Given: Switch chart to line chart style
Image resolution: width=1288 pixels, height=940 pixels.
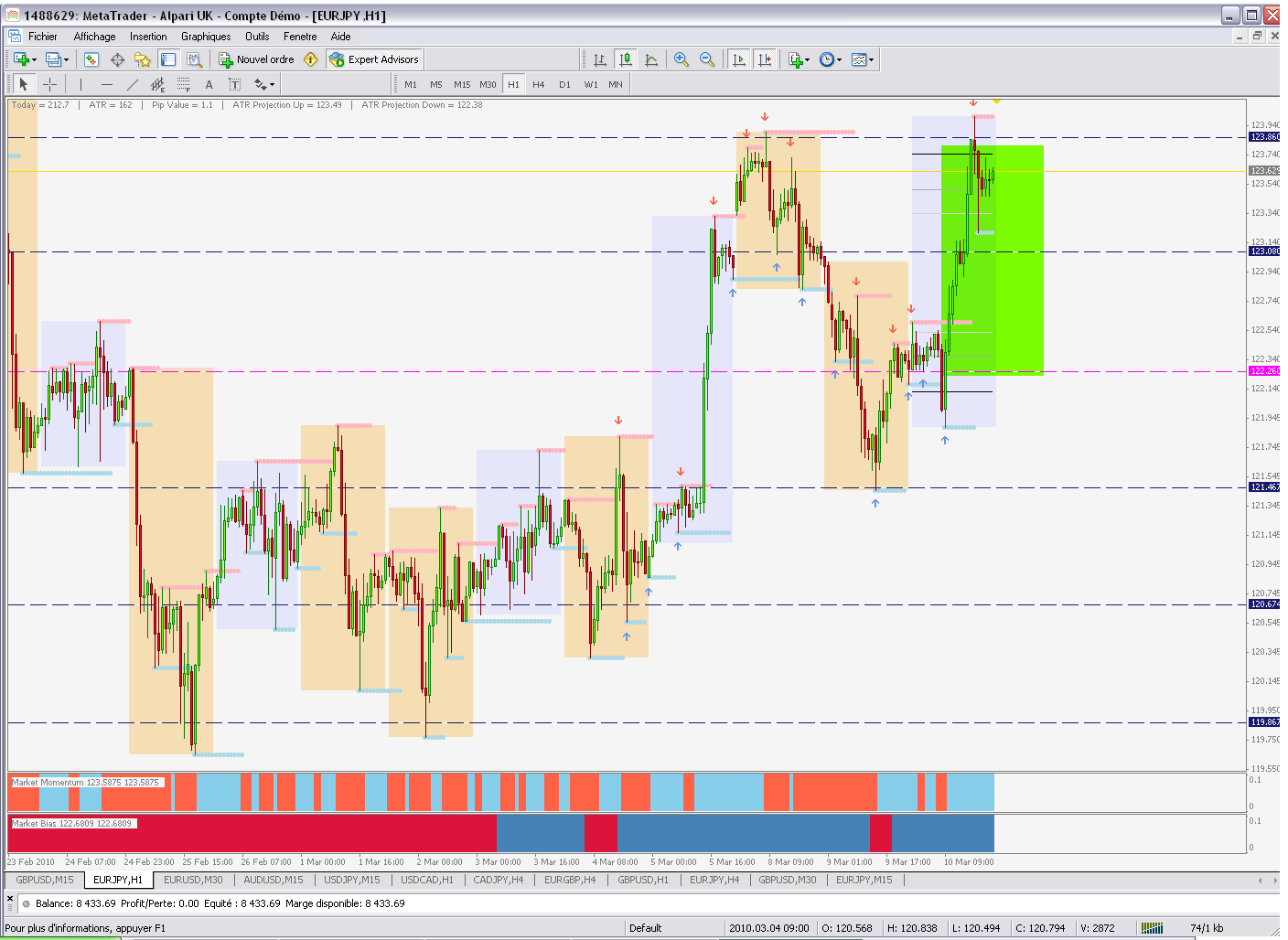Looking at the screenshot, I should pyautogui.click(x=651, y=59).
